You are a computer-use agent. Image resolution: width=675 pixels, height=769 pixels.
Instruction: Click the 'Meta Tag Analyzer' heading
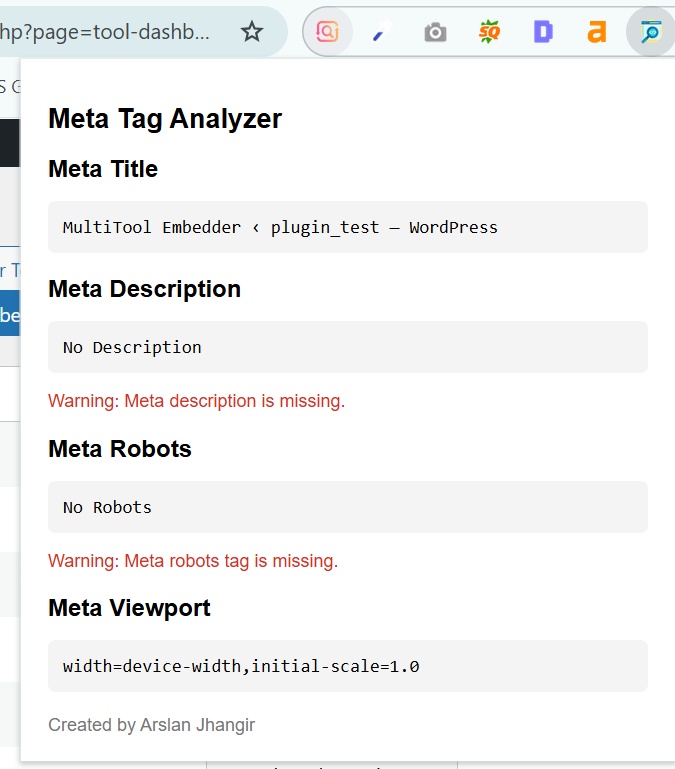coord(165,119)
